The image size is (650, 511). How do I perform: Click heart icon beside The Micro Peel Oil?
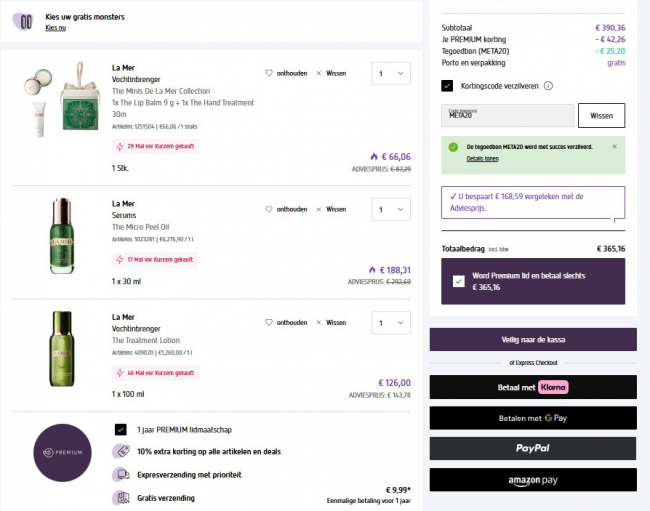point(269,209)
